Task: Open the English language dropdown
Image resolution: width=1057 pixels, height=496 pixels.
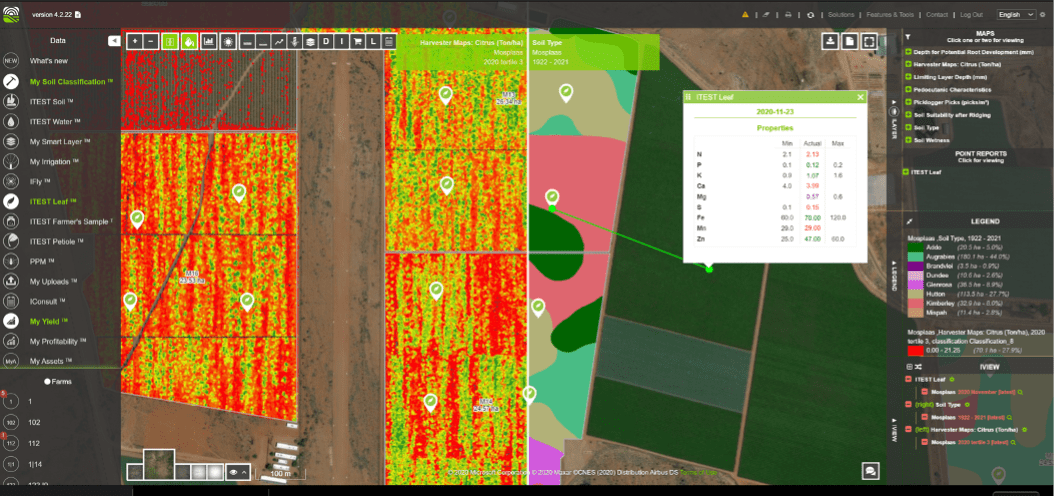Action: [1016, 15]
